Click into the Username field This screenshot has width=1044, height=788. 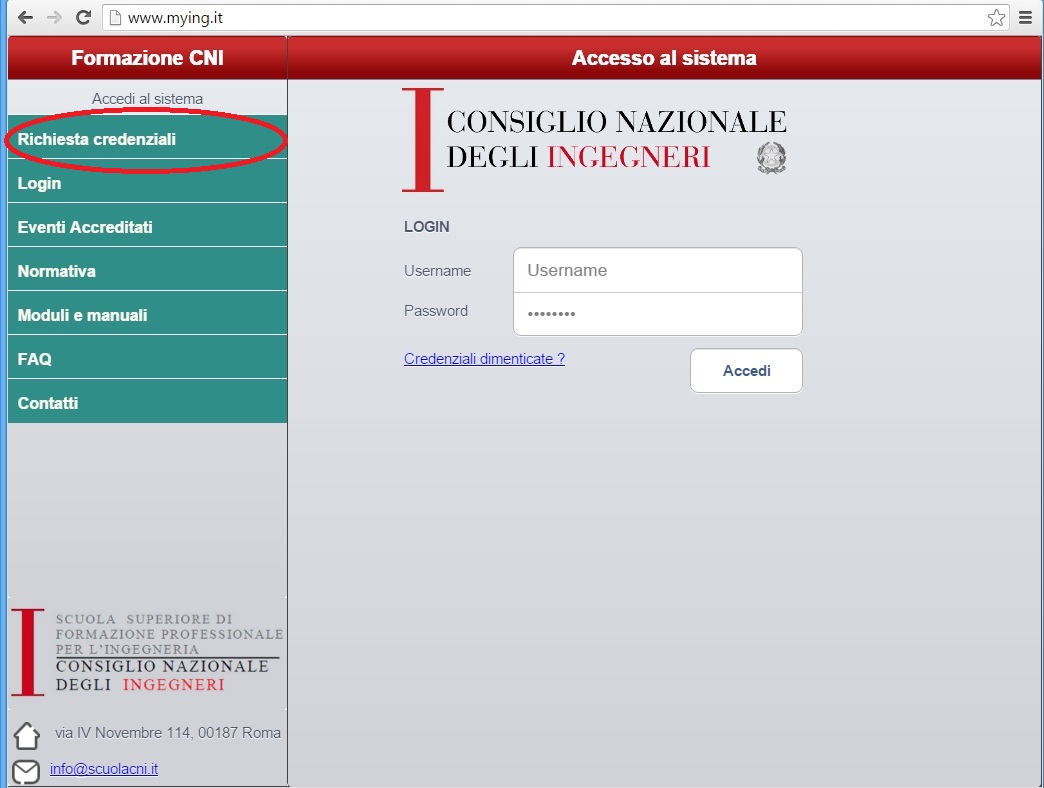(658, 270)
